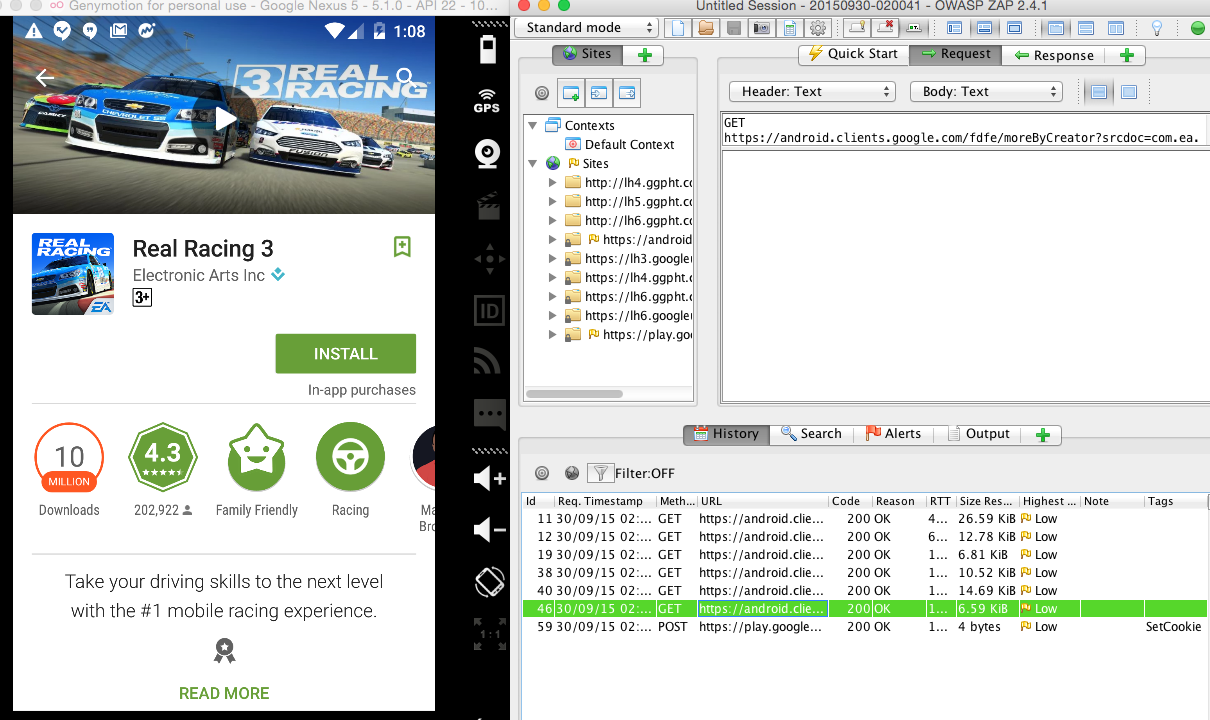The height and width of the screenshot is (720, 1210).
Task: Click the Export Context icon
Action: pos(627,93)
